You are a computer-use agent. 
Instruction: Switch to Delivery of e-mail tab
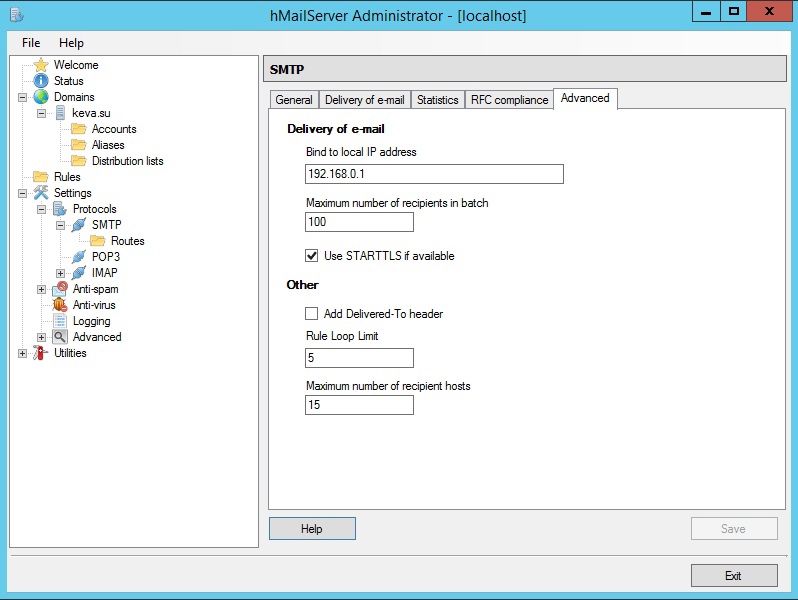click(x=364, y=100)
